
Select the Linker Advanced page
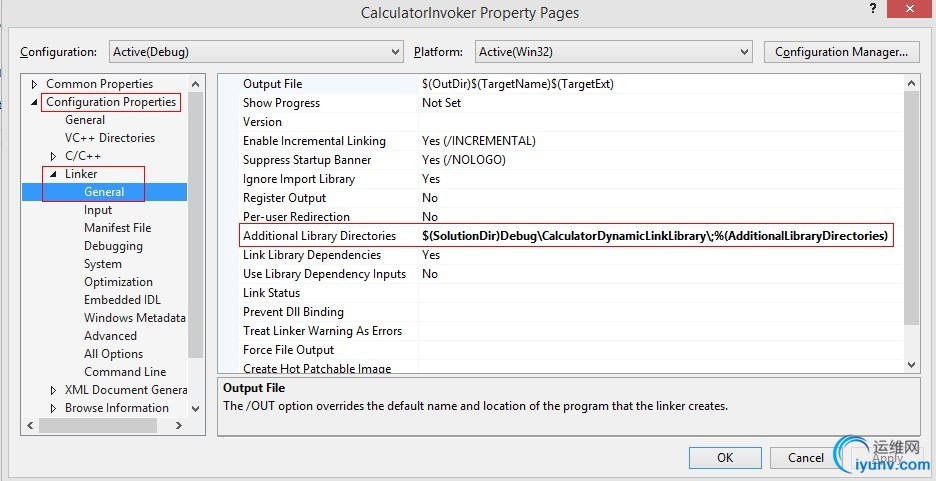coord(110,335)
